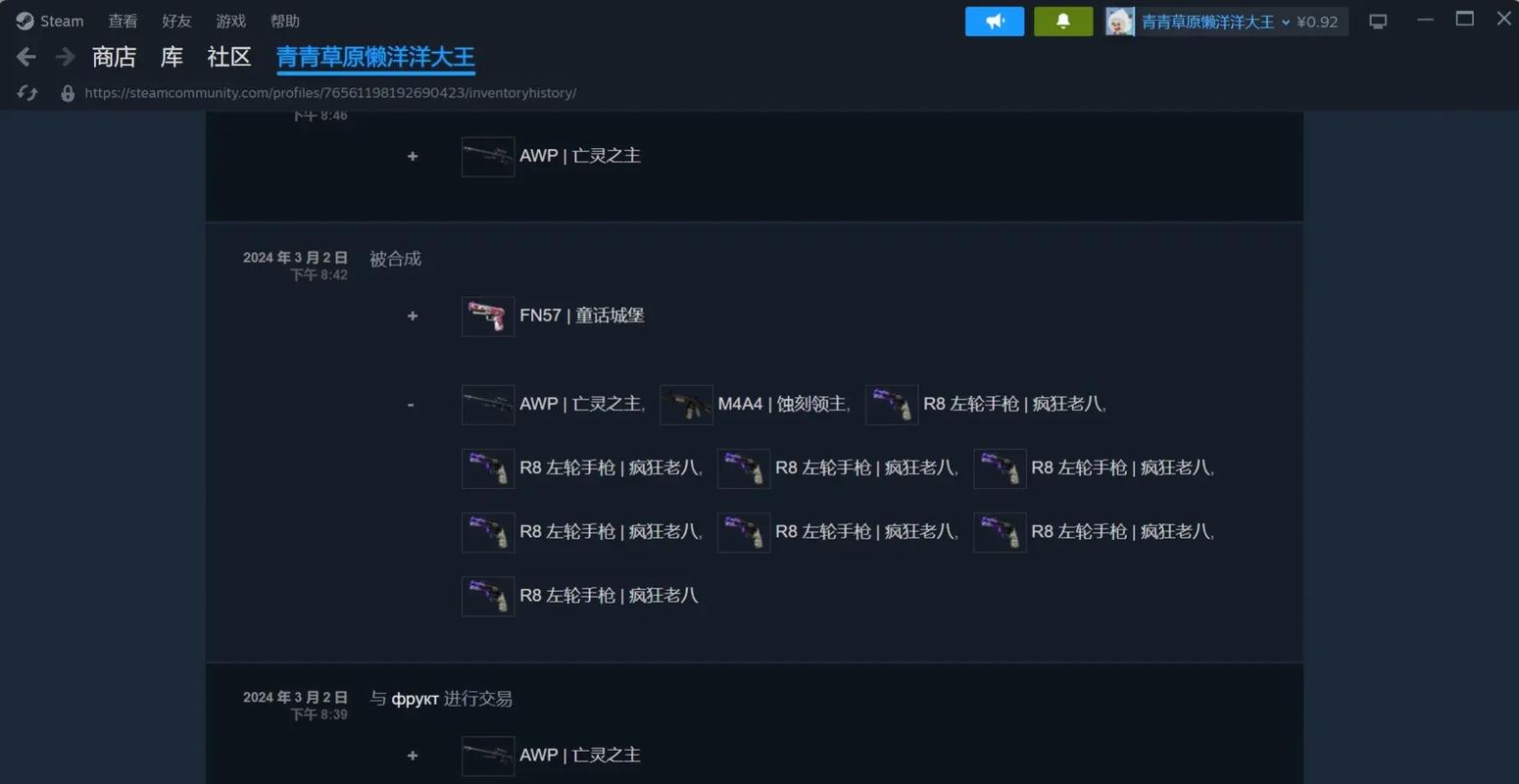Click the M4A4 rifle thumbnail
The width and height of the screenshot is (1519, 784).
(686, 405)
